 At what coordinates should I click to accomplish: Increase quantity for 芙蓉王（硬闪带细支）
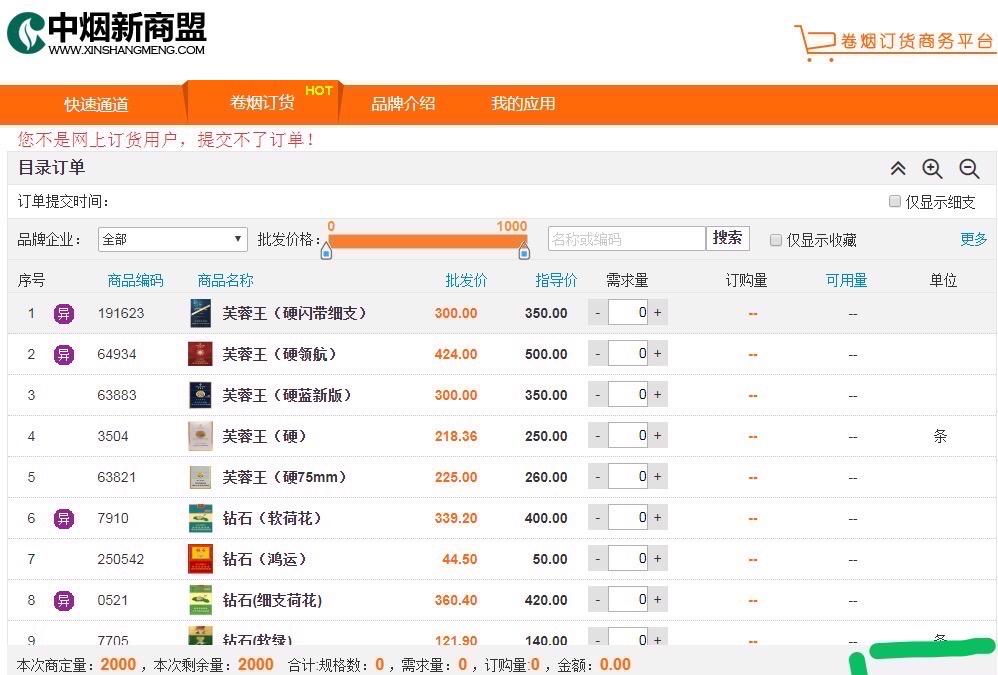pos(657,312)
